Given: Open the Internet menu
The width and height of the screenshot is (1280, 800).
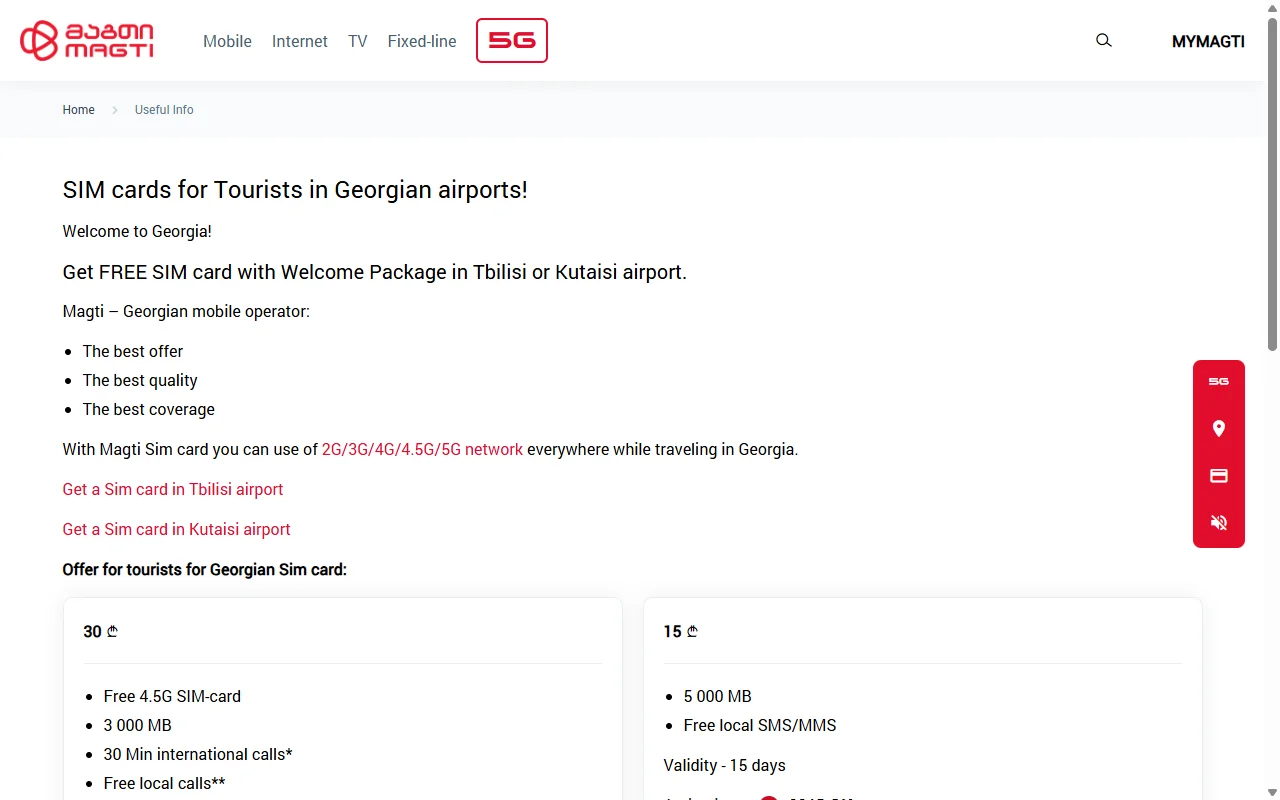Looking at the screenshot, I should pos(300,41).
